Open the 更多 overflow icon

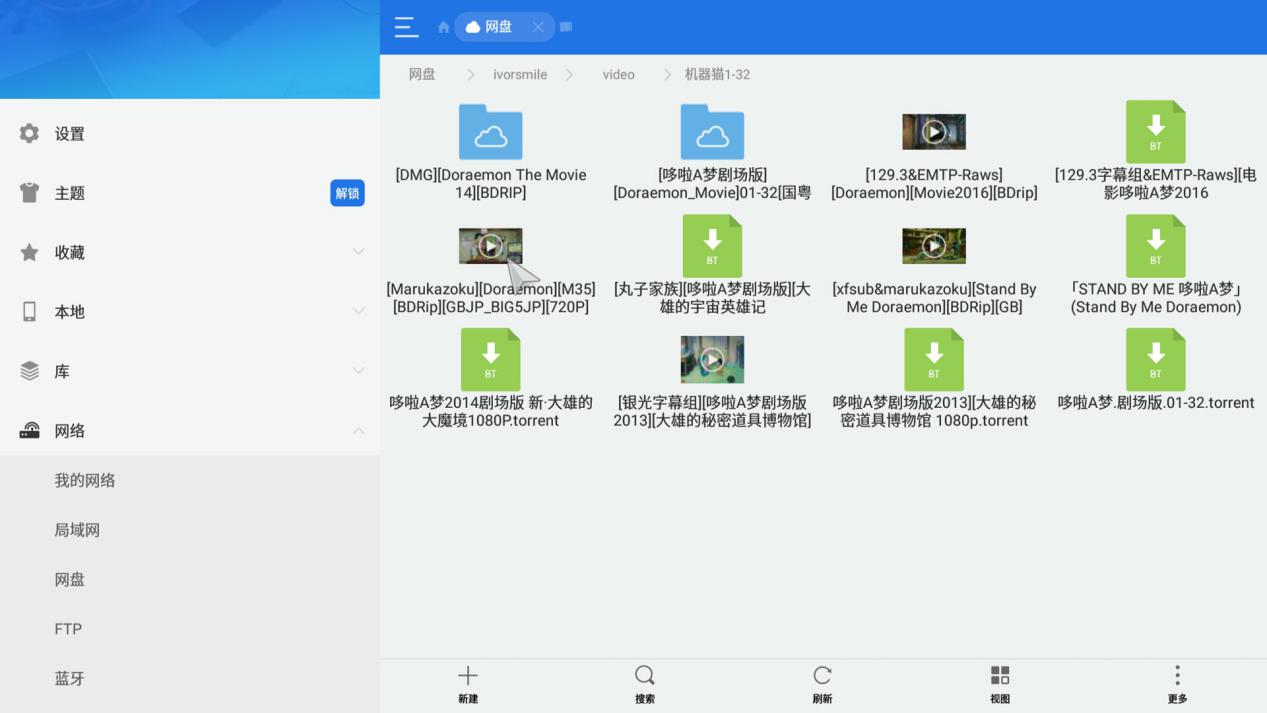pos(1177,675)
